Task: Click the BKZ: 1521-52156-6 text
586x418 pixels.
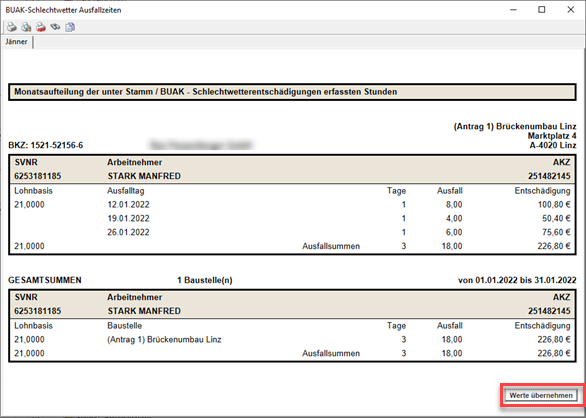Action: click(46, 145)
